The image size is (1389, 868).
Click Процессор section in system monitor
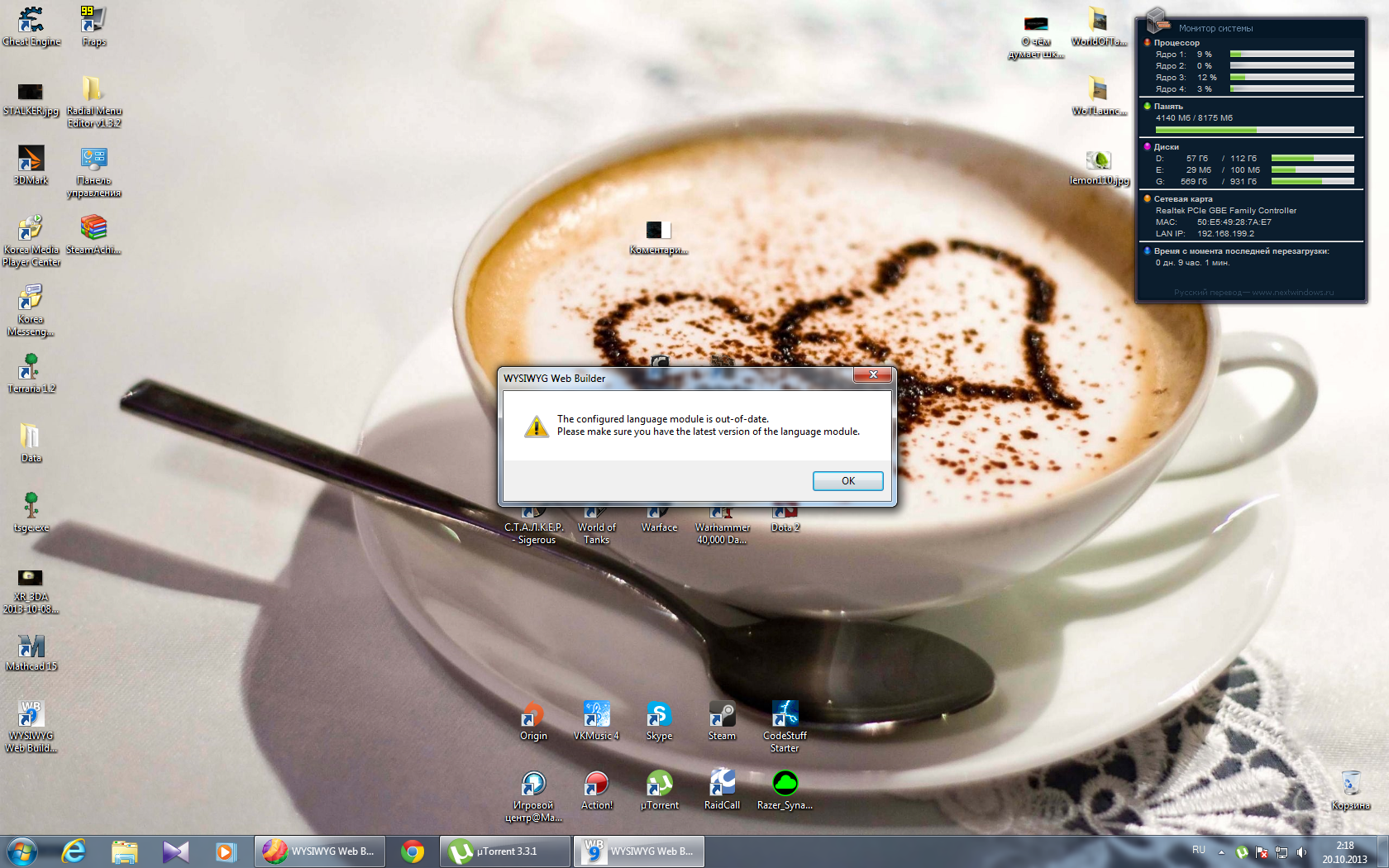coord(1176,42)
